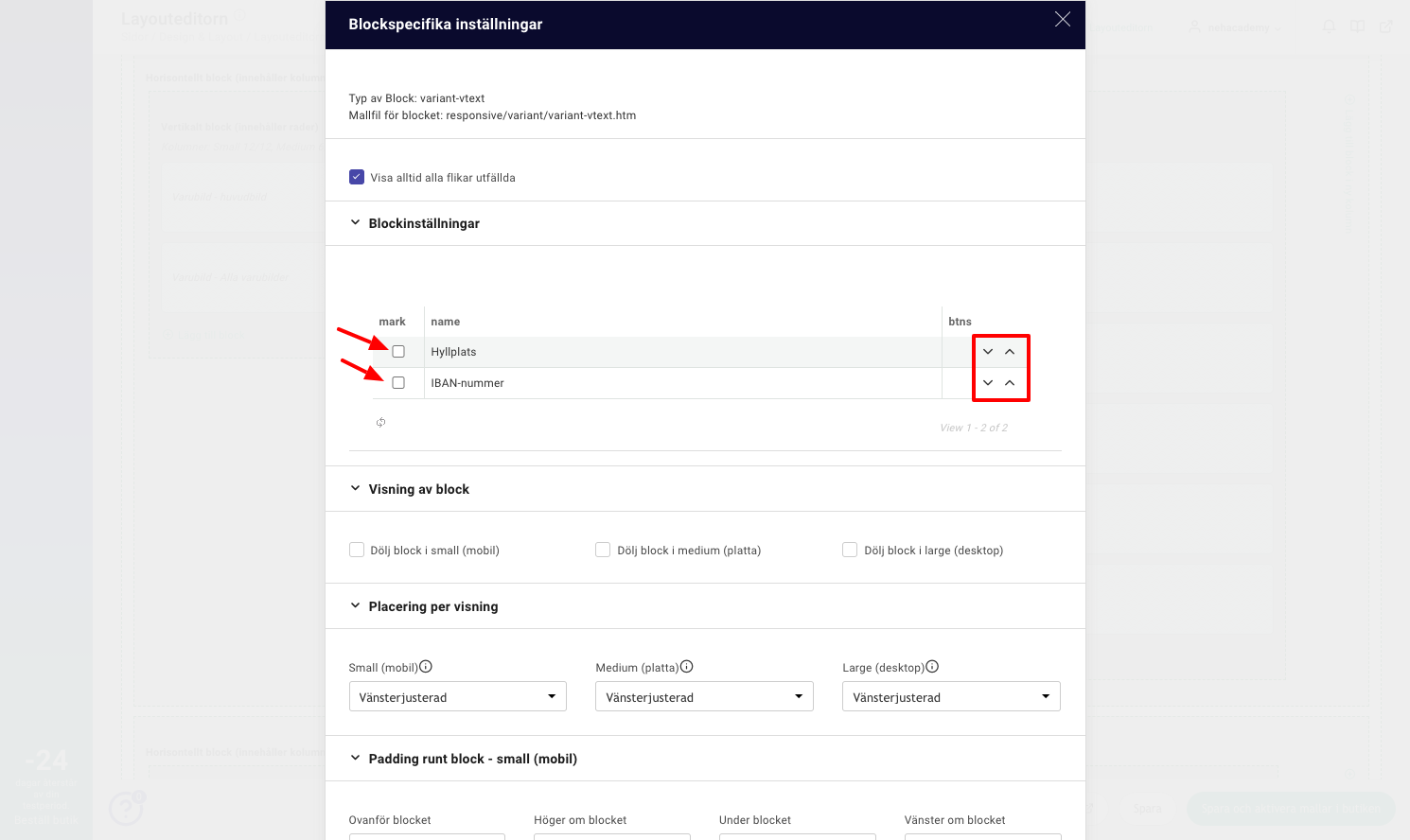The image size is (1410, 840).
Task: Open Large (desktop) alignment dropdown
Action: (951, 696)
